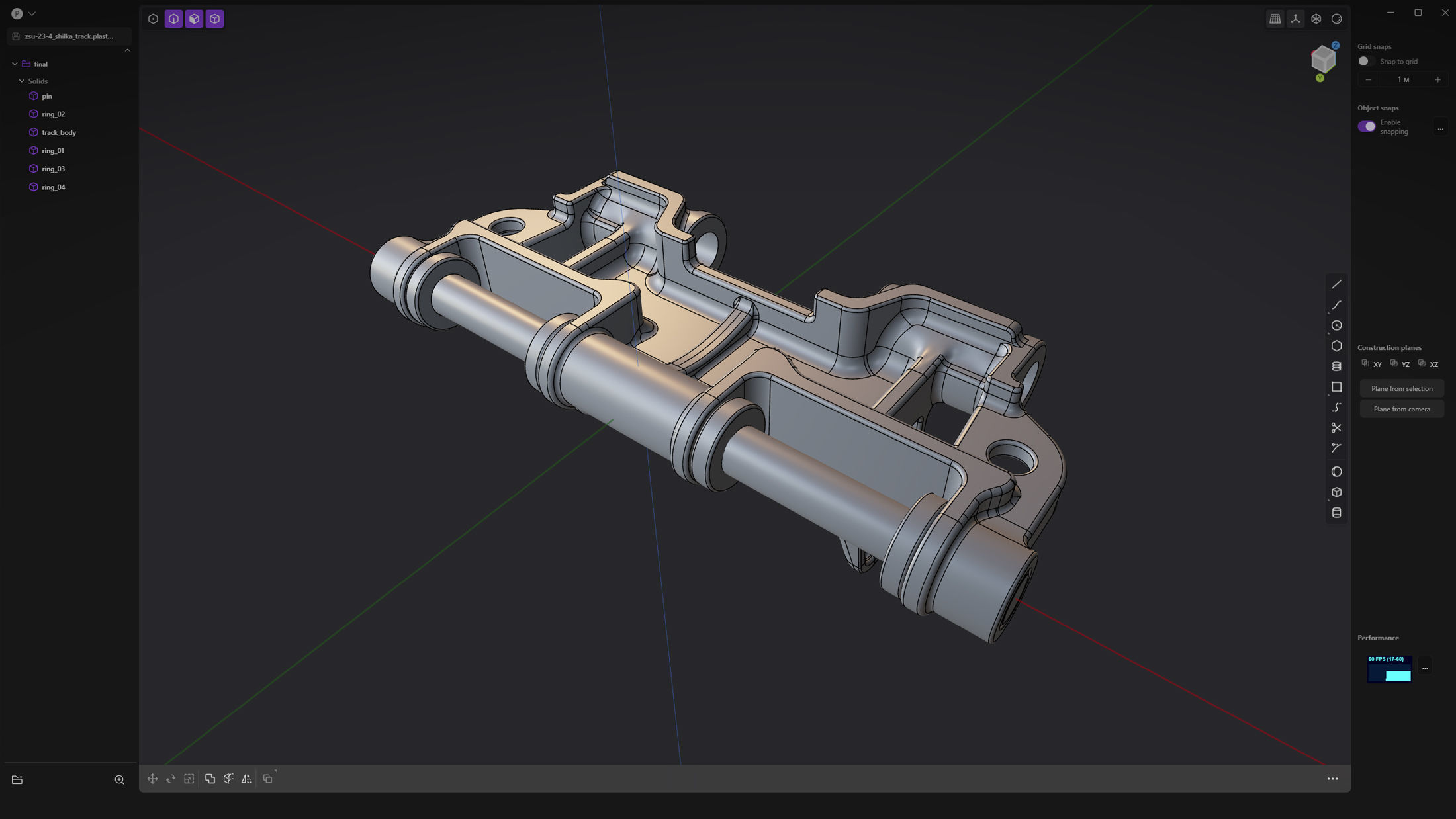Toggle solid selection mode in top toolbar
This screenshot has width=1456, height=819.
(x=214, y=19)
